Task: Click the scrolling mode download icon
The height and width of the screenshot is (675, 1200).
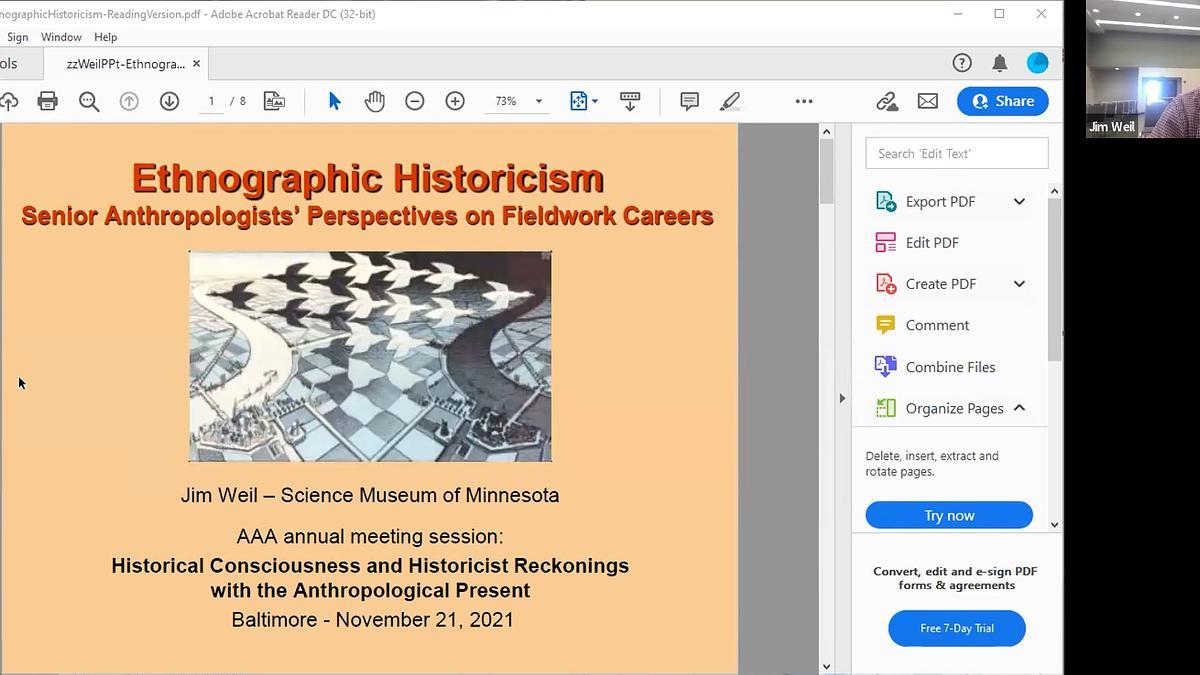Action: click(x=630, y=101)
